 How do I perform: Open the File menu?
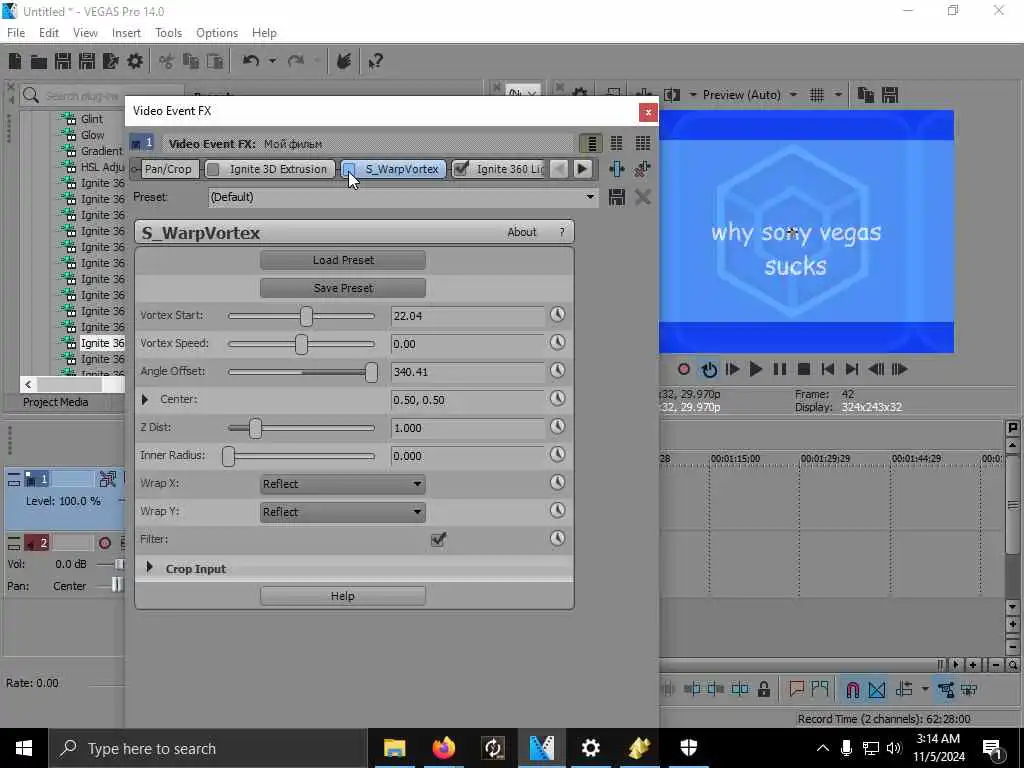tap(16, 33)
